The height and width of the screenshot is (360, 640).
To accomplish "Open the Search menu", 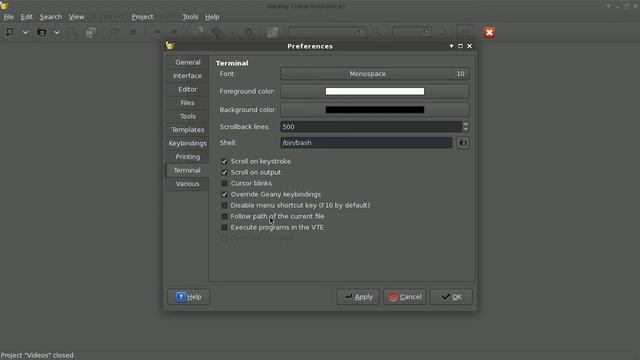I will 51,17.
